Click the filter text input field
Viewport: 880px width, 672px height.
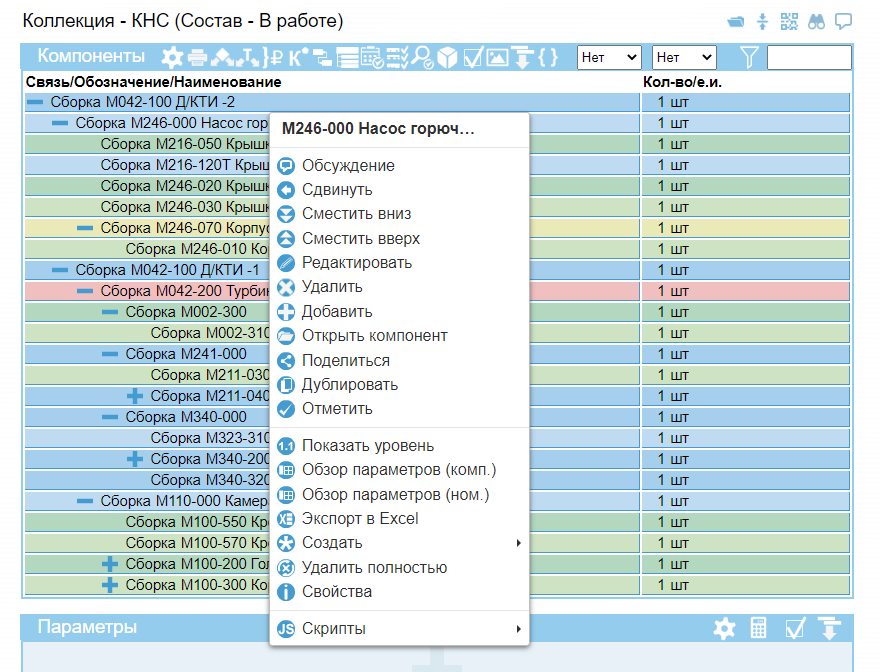(808, 58)
